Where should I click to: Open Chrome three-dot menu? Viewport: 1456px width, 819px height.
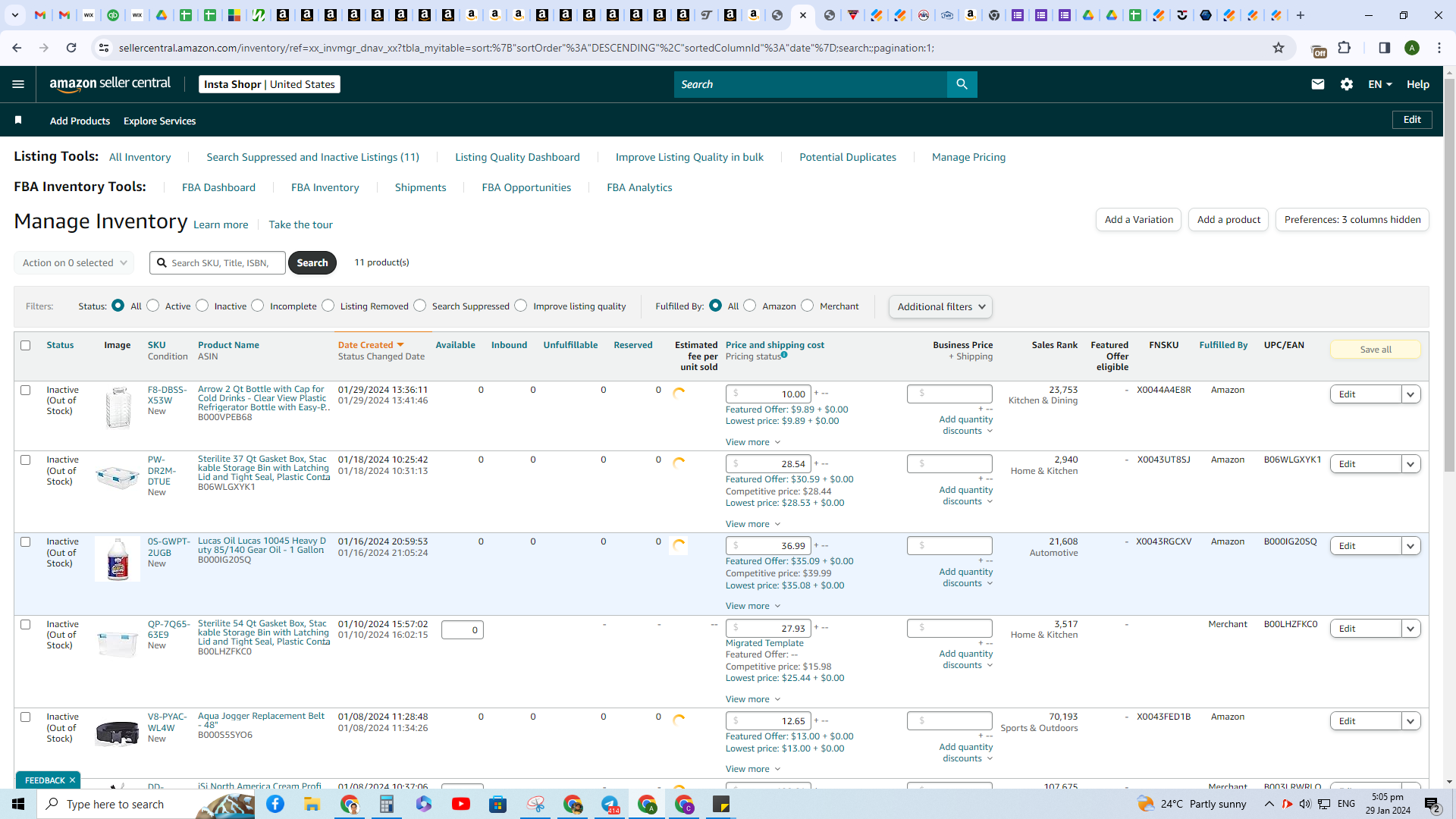point(1439,48)
